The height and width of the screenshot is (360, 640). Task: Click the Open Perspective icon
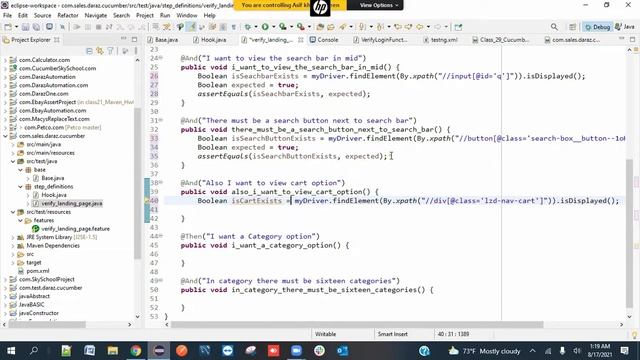click(x=572, y=27)
